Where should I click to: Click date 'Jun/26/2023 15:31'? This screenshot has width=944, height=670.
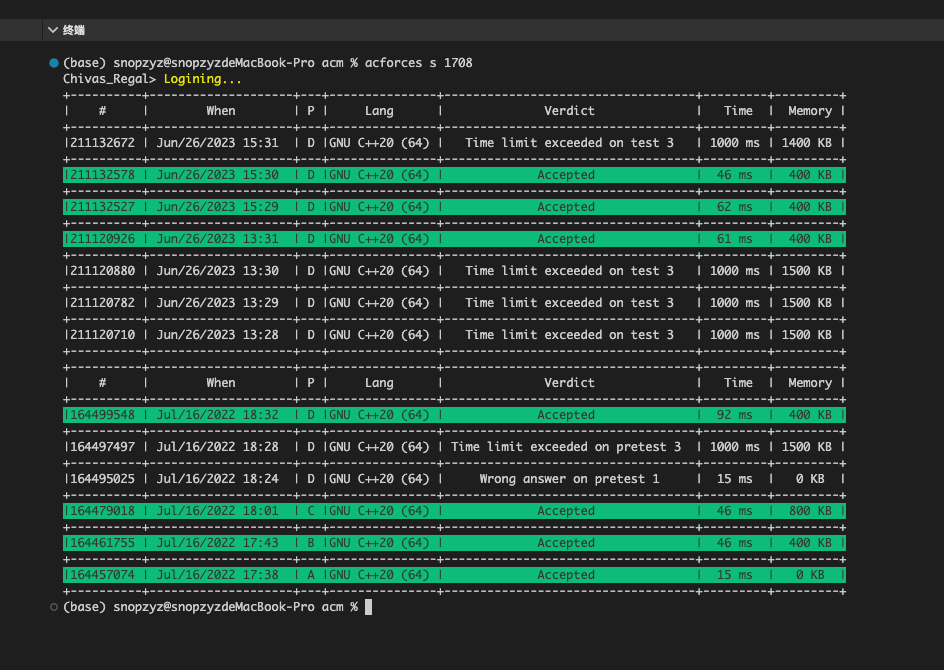tap(217, 143)
